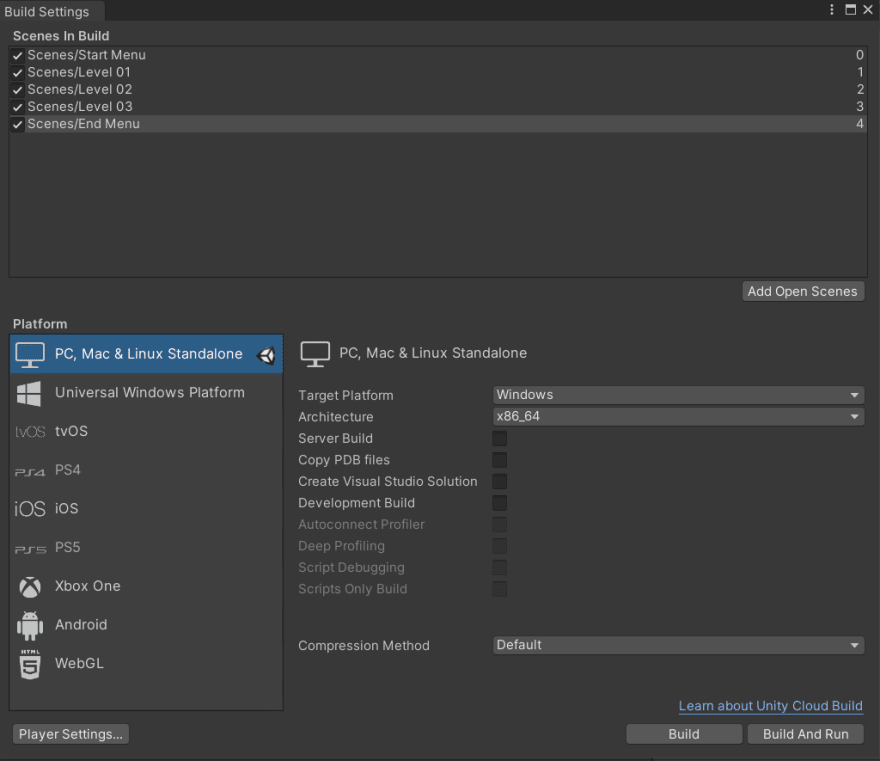Enable Copy PDB files checkbox
The width and height of the screenshot is (880, 761).
(499, 460)
